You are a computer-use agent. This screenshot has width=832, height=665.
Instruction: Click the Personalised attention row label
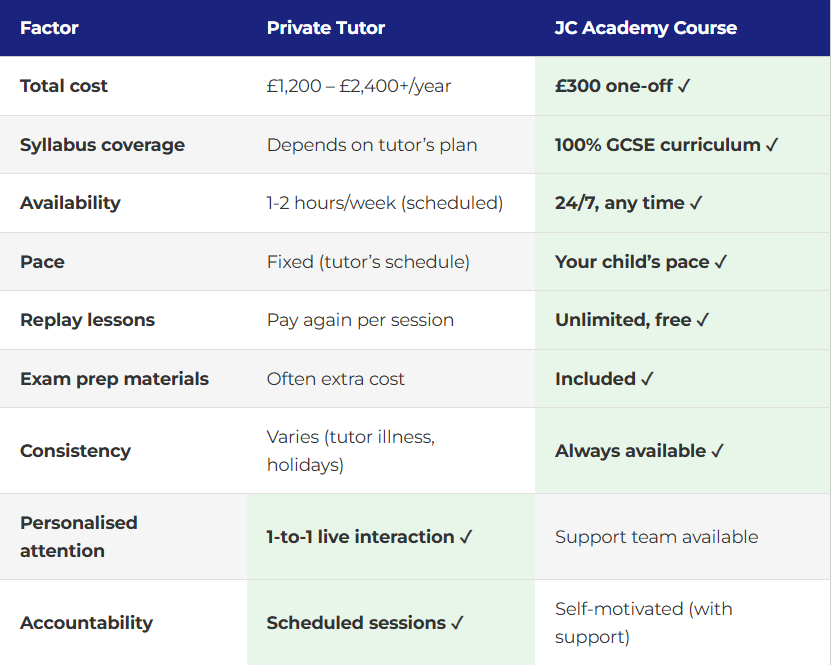pyautogui.click(x=78, y=537)
